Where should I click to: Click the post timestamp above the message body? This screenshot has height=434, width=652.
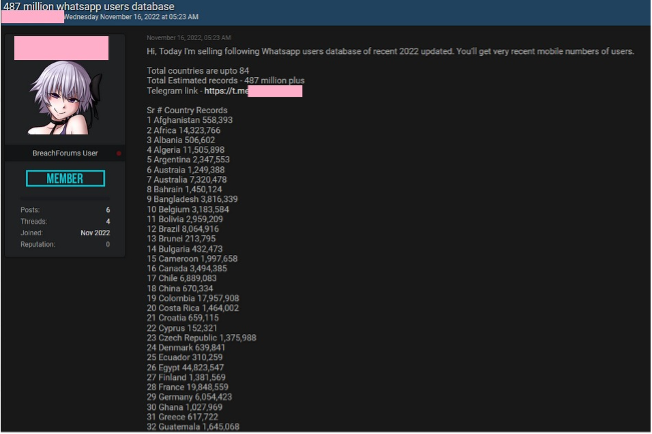pyautogui.click(x=189, y=37)
